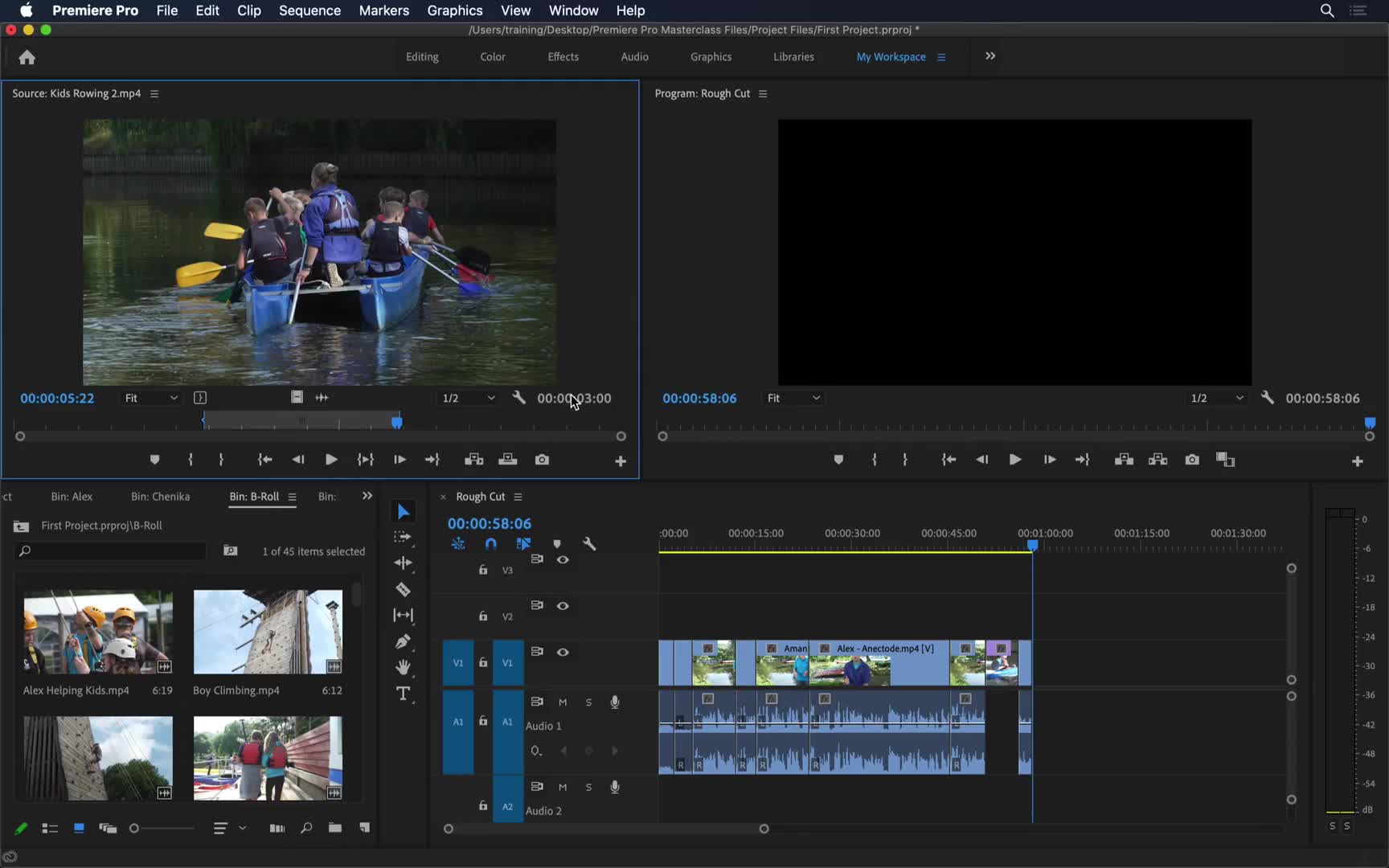Screen dimensions: 1389x868
Task: Toggle V3 track output eye
Action: 563,559
